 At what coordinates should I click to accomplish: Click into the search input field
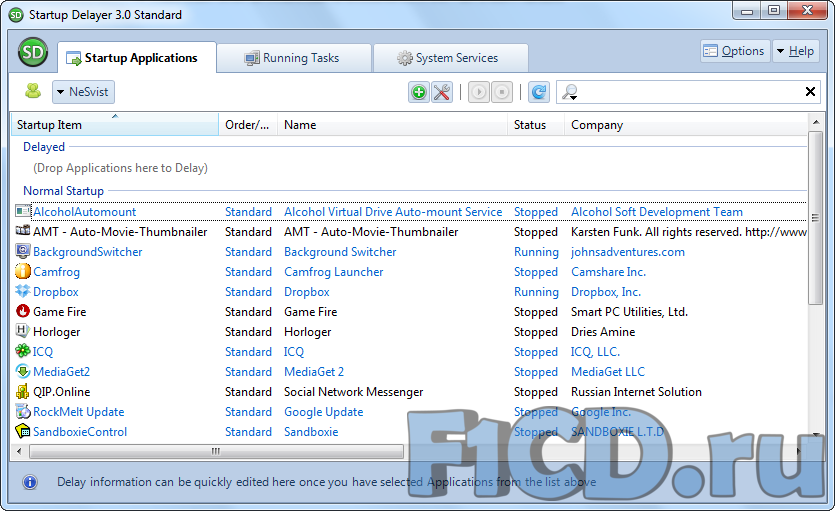click(690, 92)
